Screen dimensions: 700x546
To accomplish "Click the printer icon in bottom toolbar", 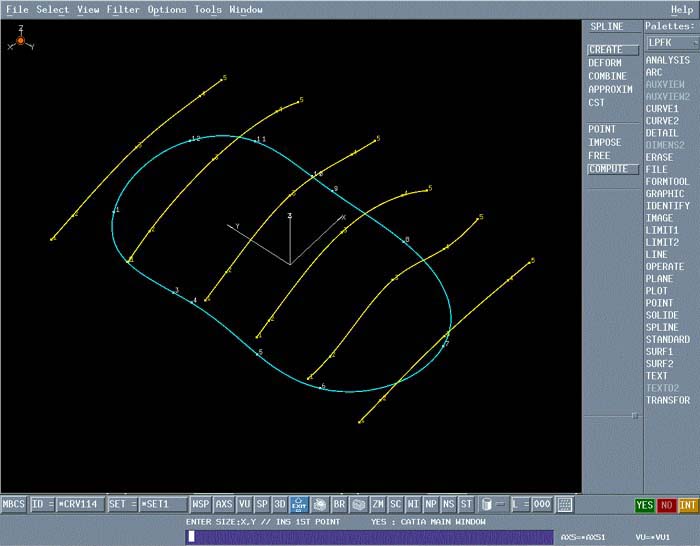I will (x=320, y=505).
